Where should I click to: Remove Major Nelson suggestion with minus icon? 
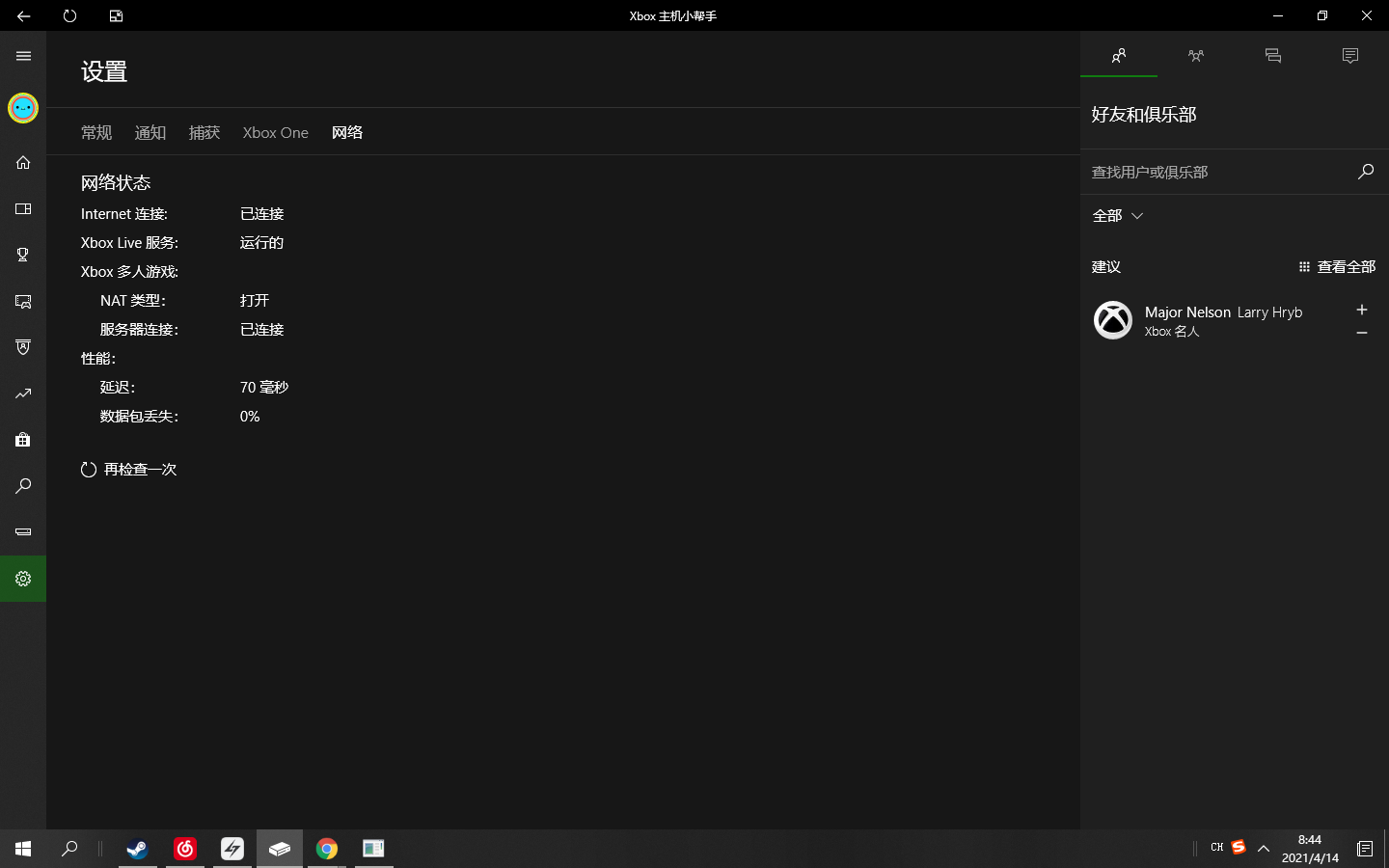1362,333
